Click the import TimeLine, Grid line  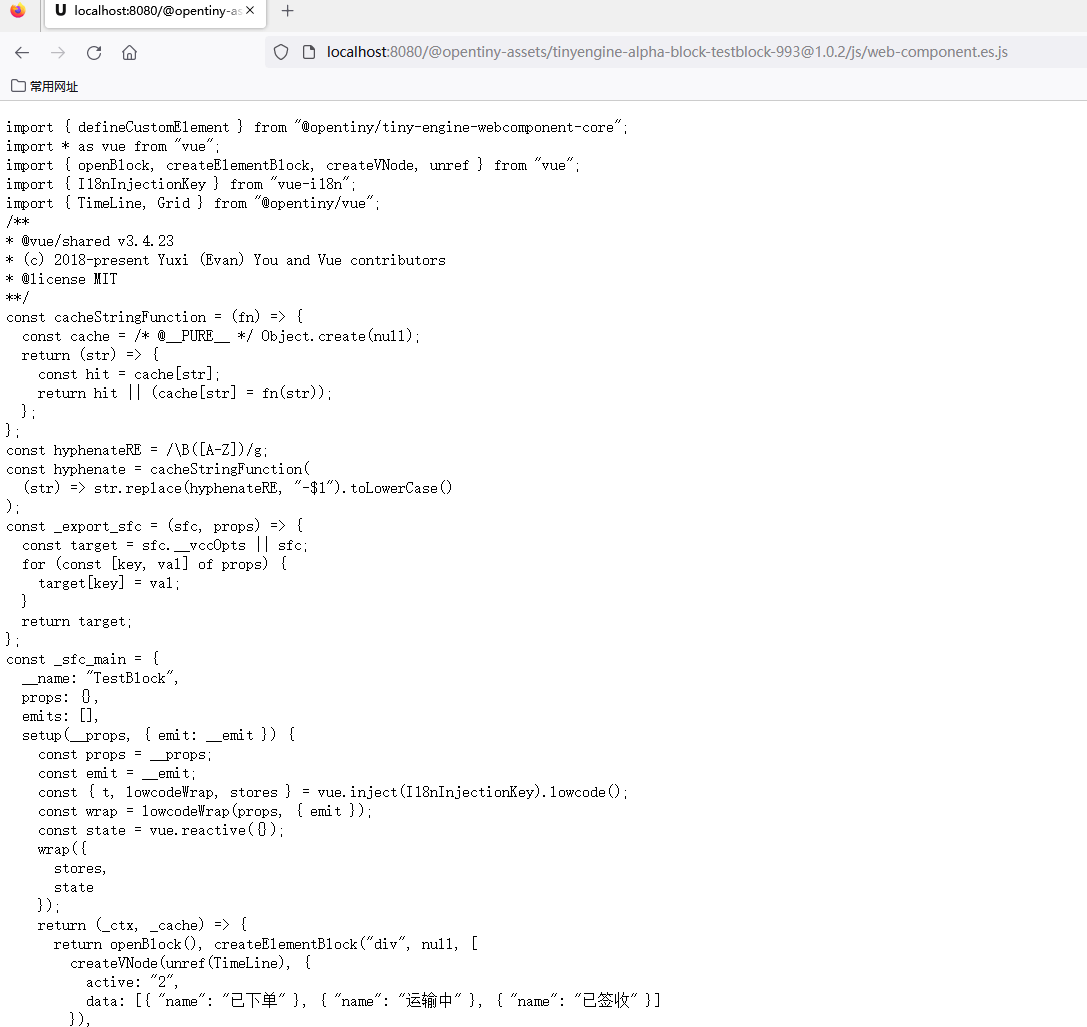[193, 203]
